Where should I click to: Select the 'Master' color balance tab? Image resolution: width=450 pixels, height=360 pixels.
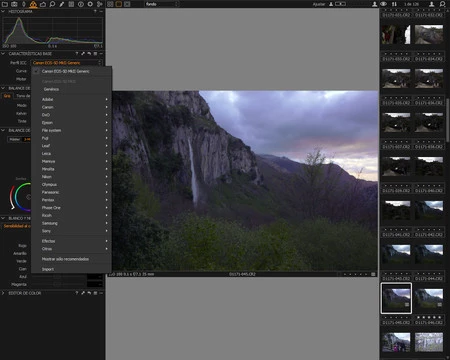click(15, 139)
